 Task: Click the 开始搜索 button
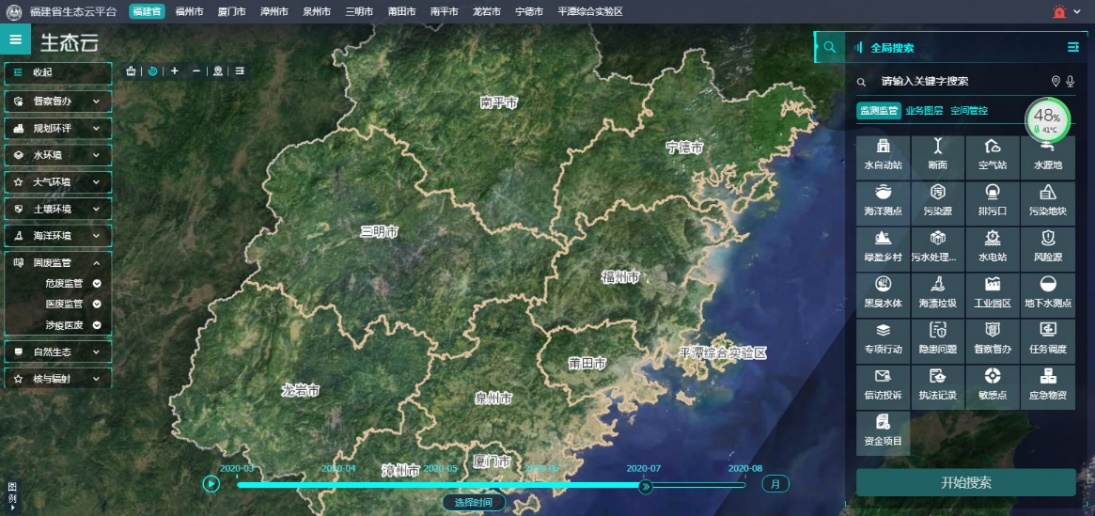(x=965, y=482)
